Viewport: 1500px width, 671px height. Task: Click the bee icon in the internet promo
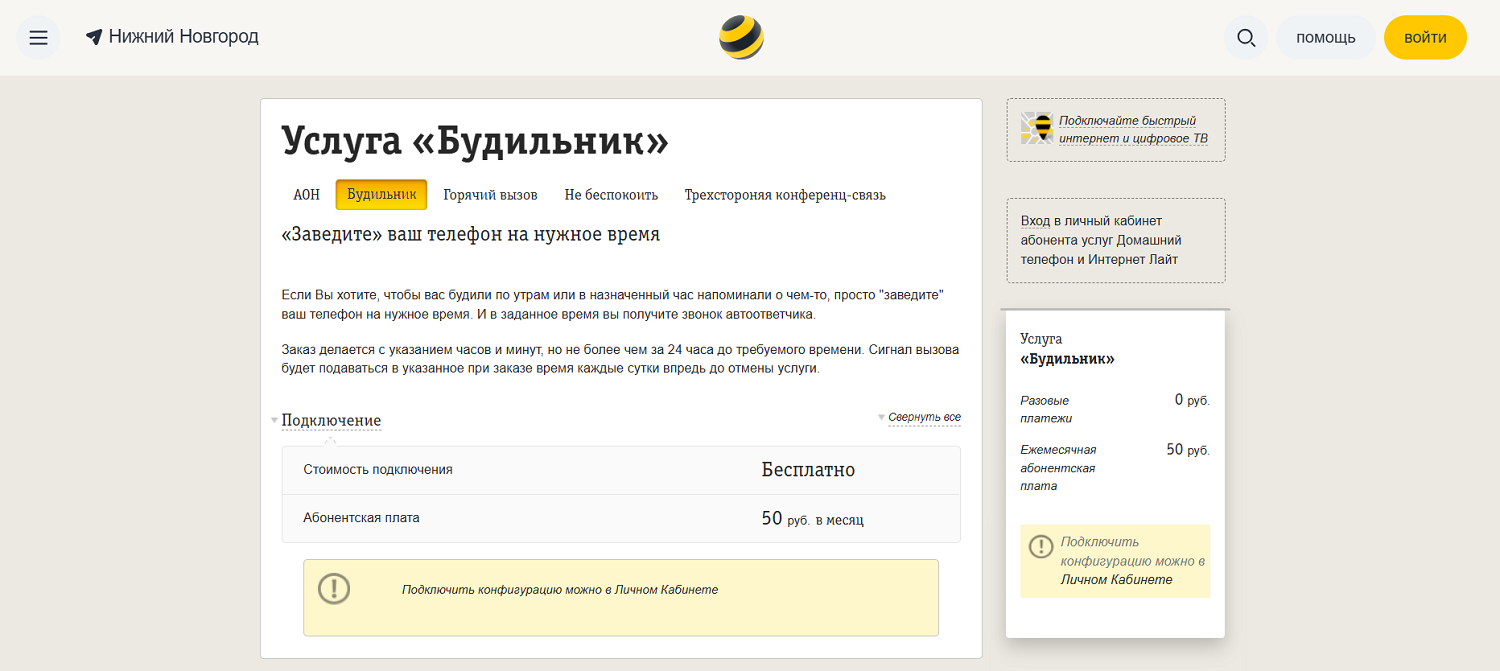(x=1037, y=128)
